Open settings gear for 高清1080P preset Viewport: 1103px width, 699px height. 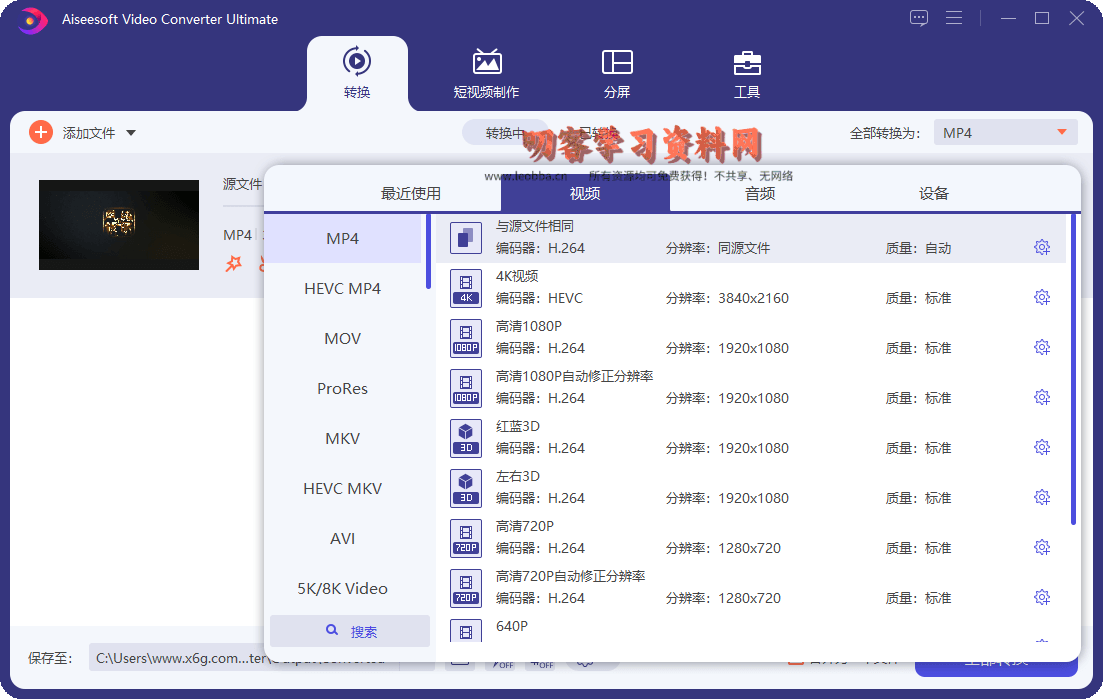tap(1041, 347)
